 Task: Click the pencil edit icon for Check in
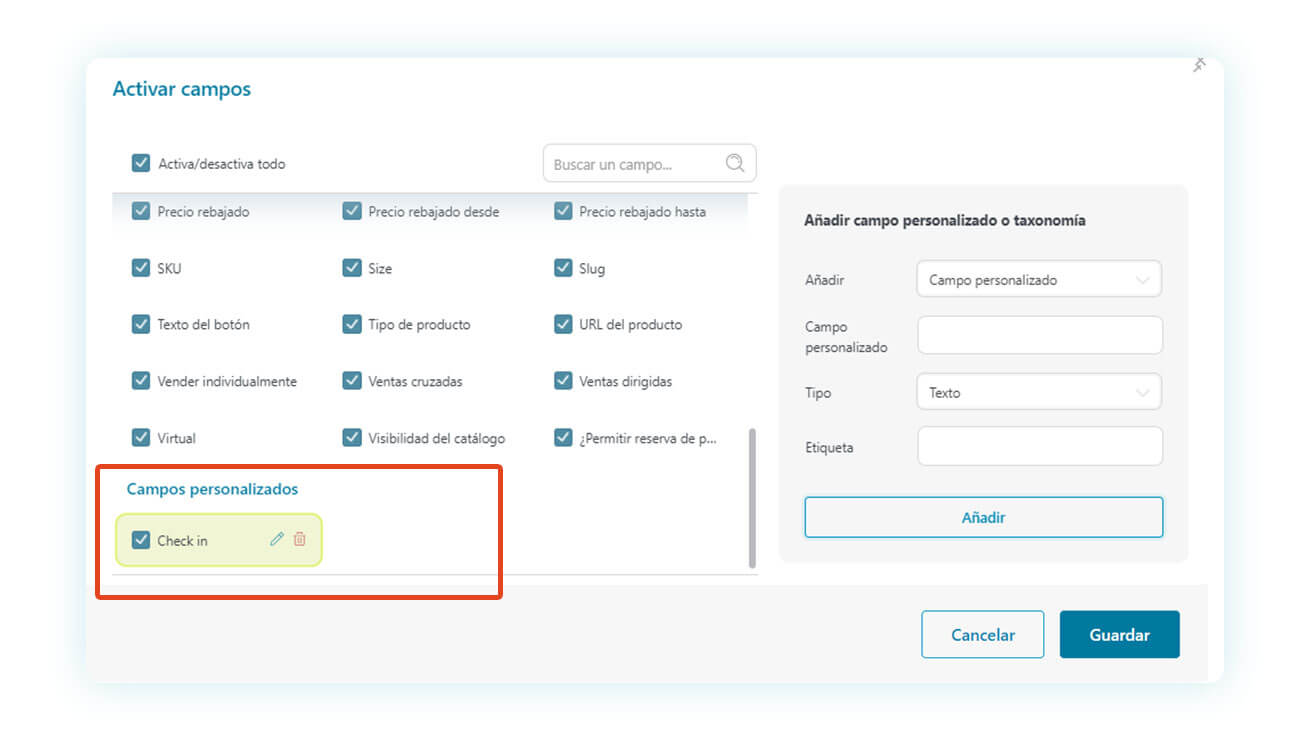point(277,539)
